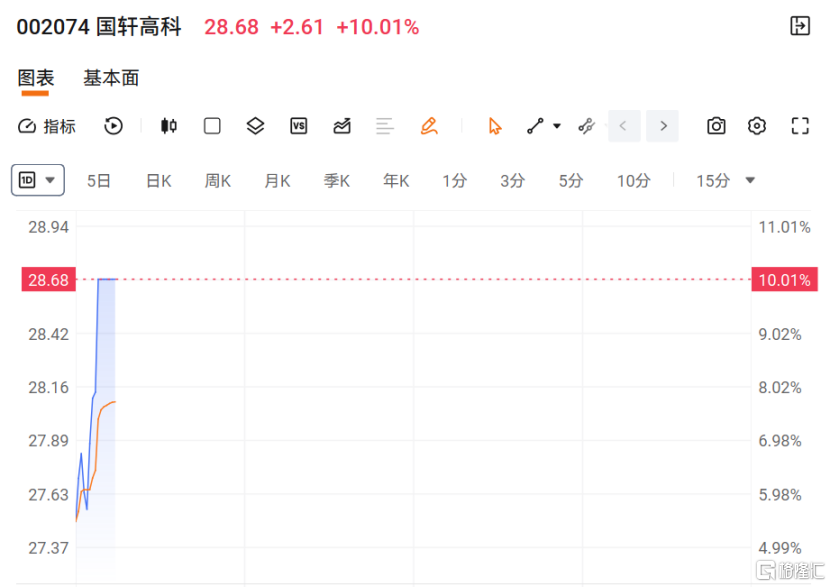Click the +10.01% header change value
This screenshot has width=831, height=587.
point(377,27)
